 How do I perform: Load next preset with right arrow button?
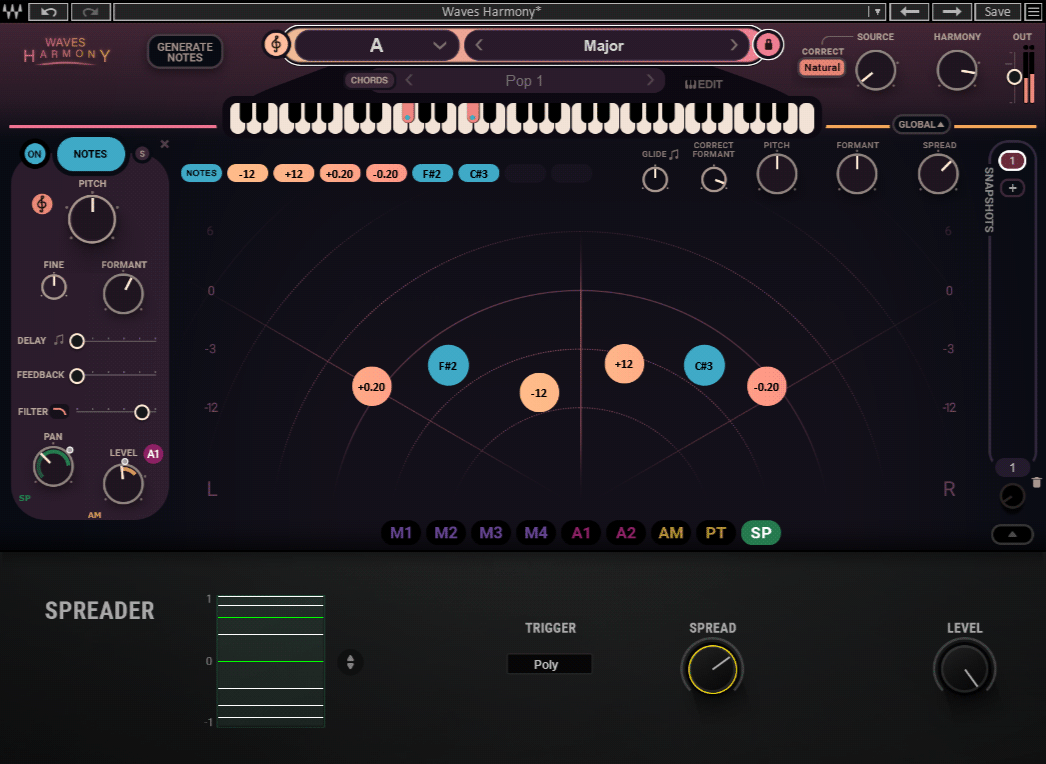point(951,11)
